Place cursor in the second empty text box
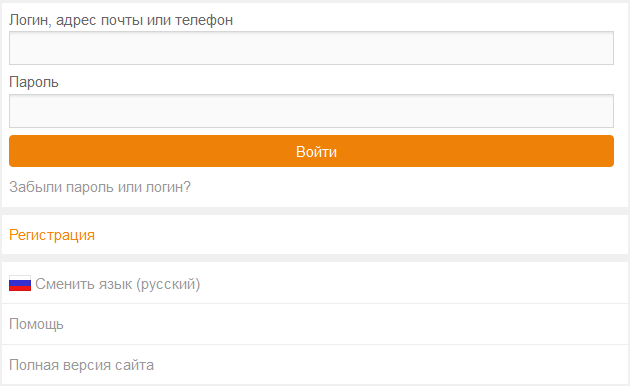This screenshot has height=386, width=630. click(x=311, y=111)
